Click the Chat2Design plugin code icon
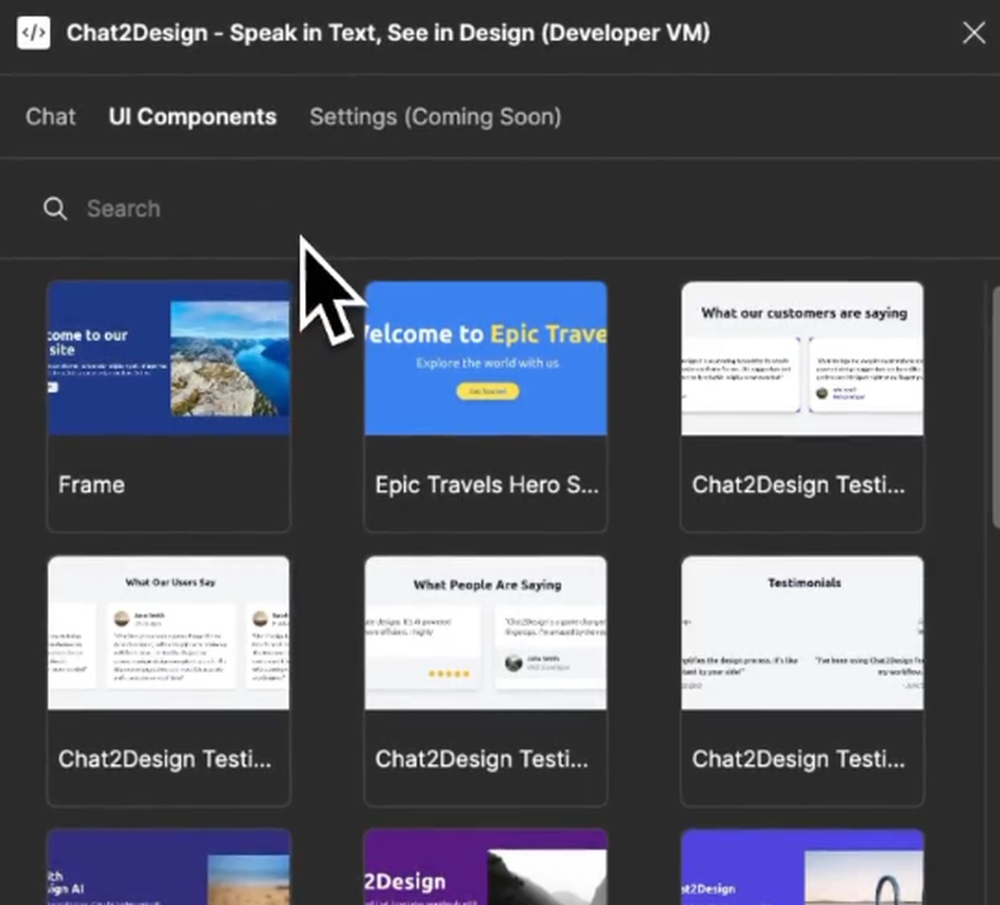Screen dimensions: 1000x905 [x=33, y=33]
